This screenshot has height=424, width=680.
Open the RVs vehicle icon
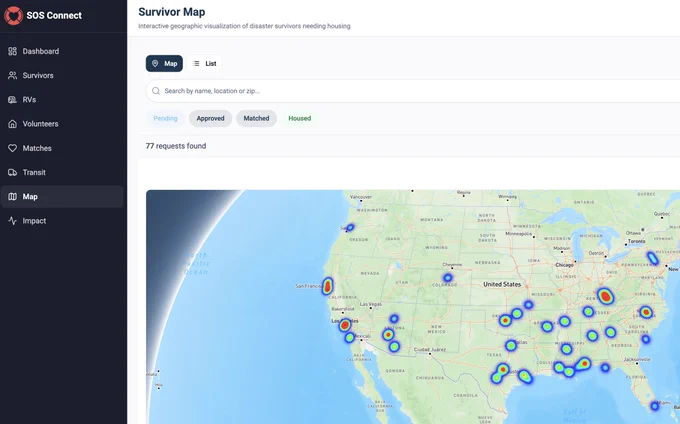click(13, 100)
